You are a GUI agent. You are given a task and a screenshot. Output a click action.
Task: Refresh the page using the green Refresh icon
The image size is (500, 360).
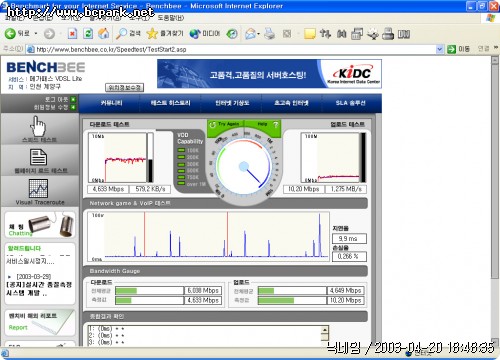click(88, 33)
